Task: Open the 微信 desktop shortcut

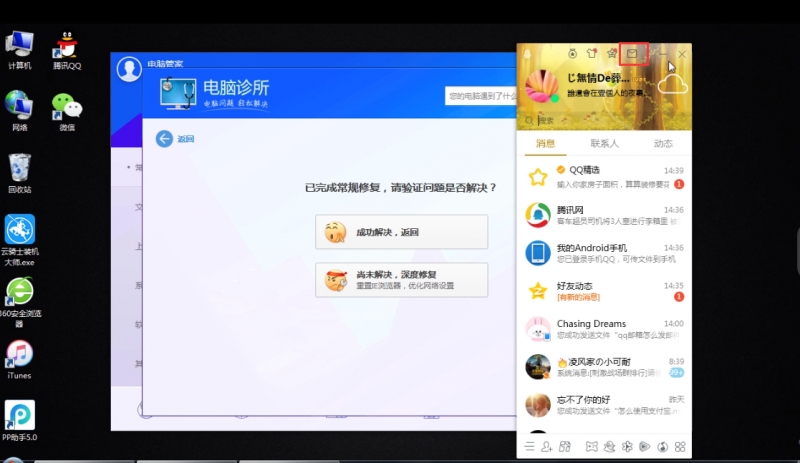Action: [x=67, y=112]
